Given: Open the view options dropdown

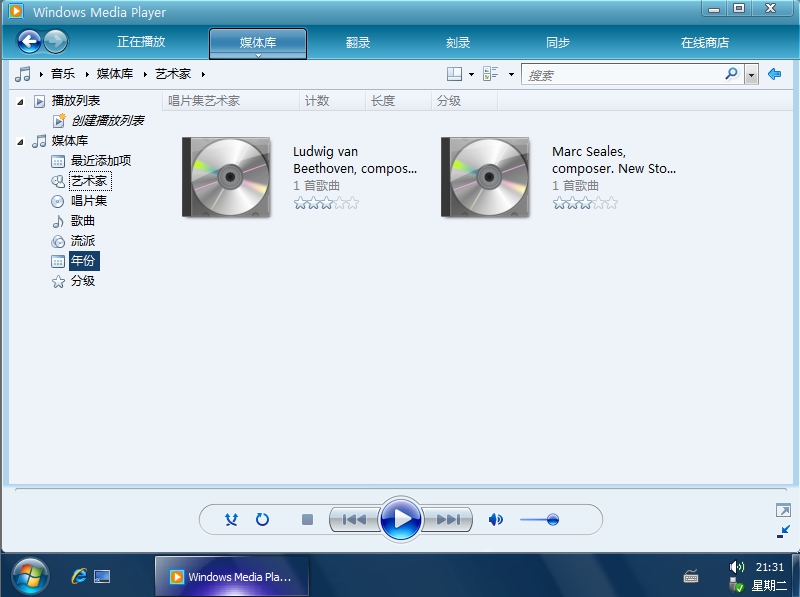Looking at the screenshot, I should pyautogui.click(x=497, y=74).
